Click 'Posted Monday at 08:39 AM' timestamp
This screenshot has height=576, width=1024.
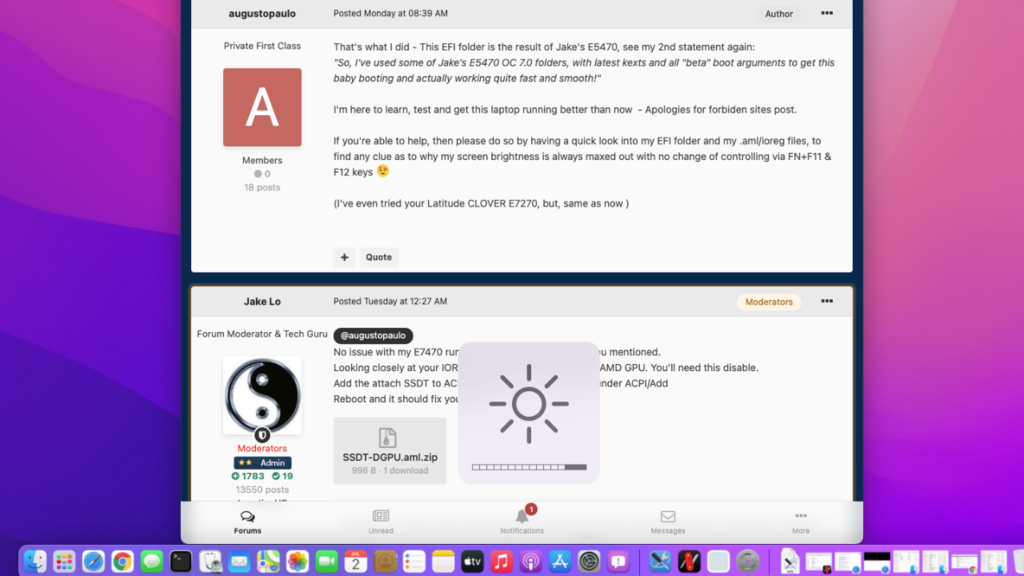coord(391,13)
